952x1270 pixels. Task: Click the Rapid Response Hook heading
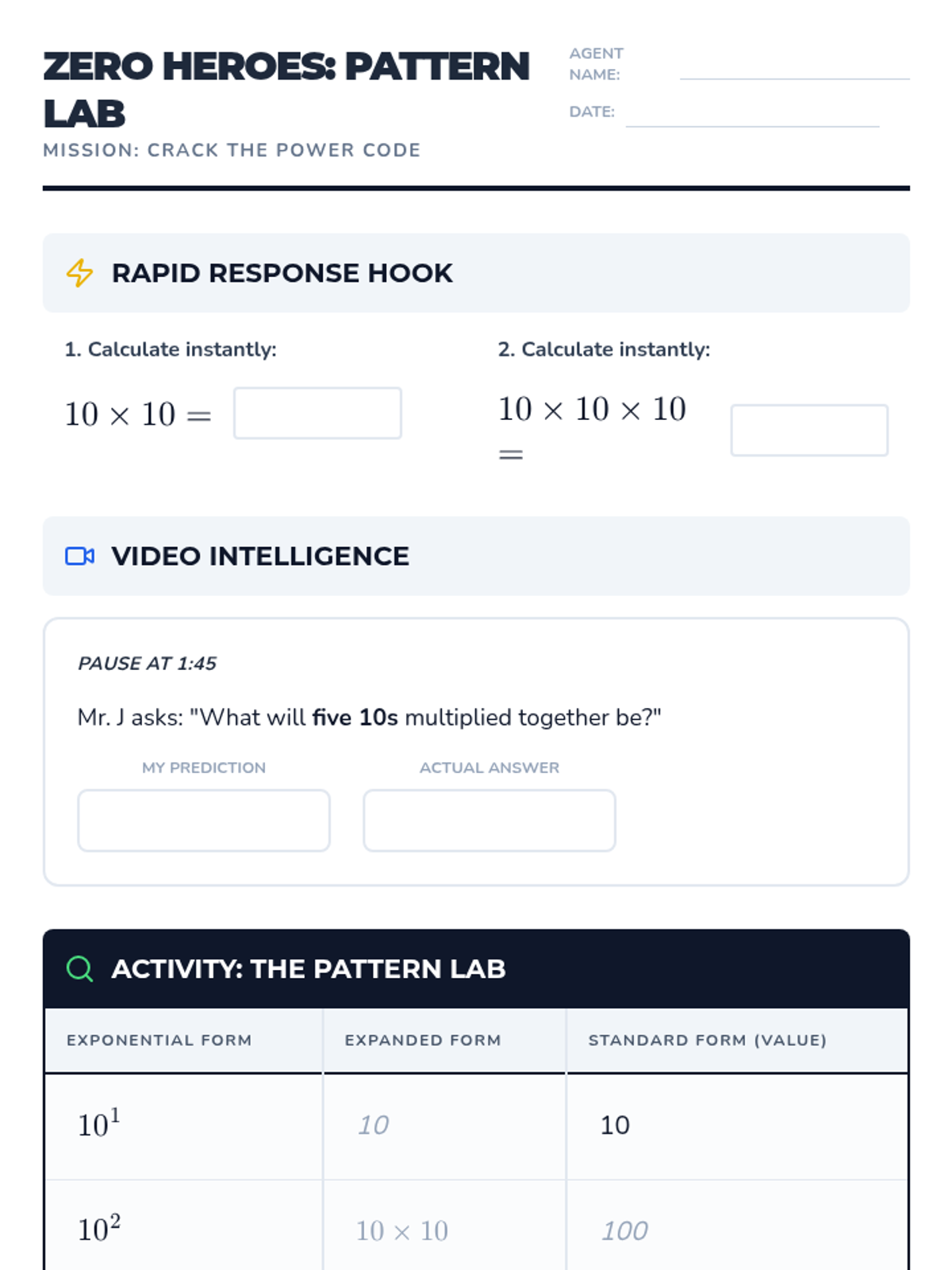click(x=282, y=273)
